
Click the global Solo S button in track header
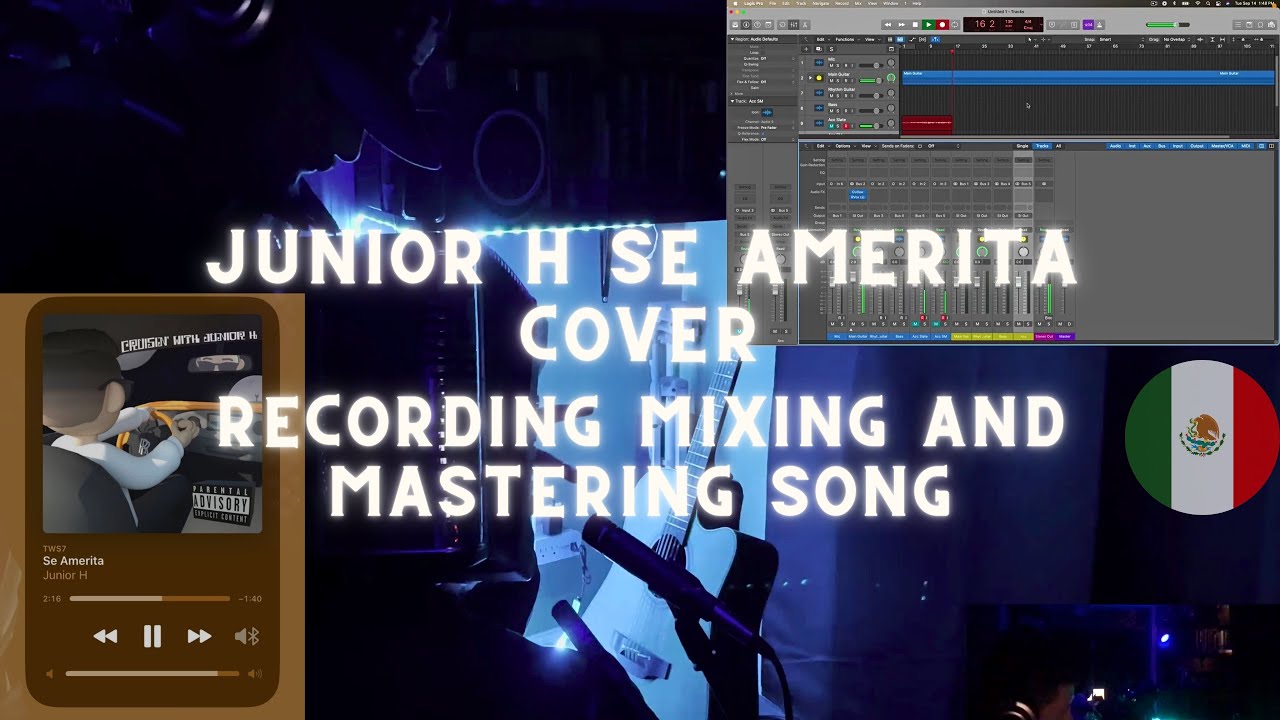click(x=831, y=48)
